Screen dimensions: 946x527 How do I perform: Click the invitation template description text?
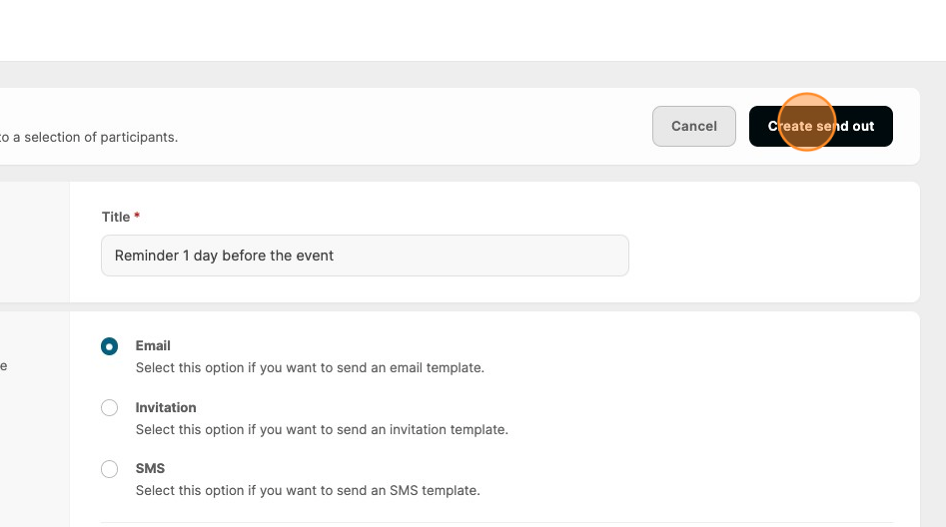click(322, 430)
